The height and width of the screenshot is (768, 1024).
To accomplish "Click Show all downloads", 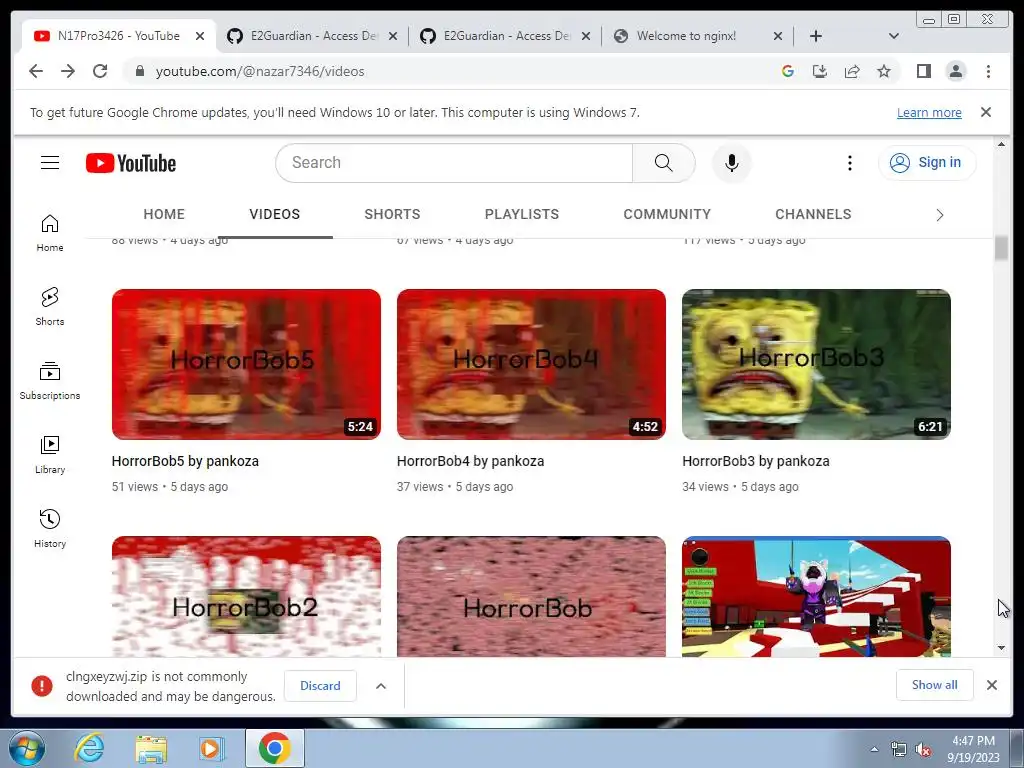I will [x=935, y=684].
